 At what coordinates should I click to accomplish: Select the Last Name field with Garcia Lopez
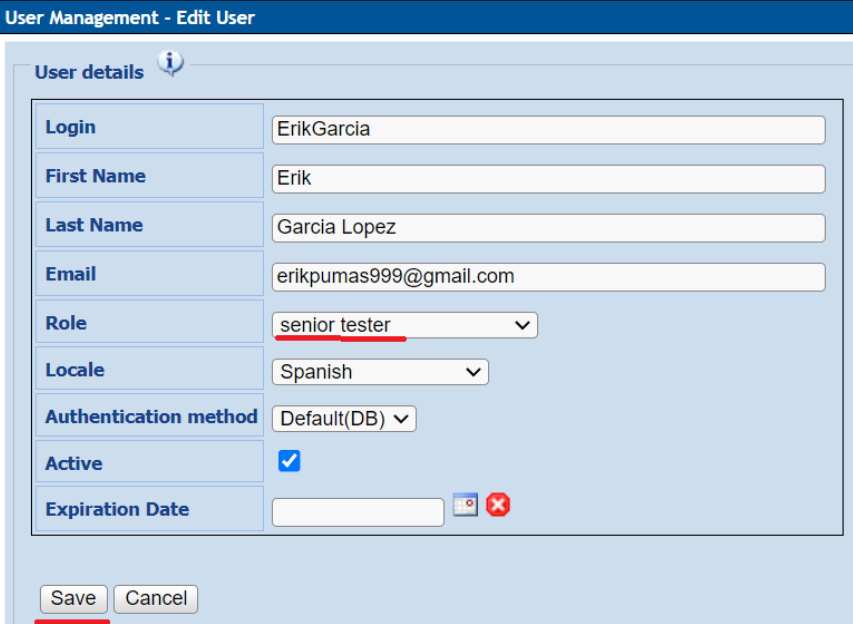coord(548,228)
